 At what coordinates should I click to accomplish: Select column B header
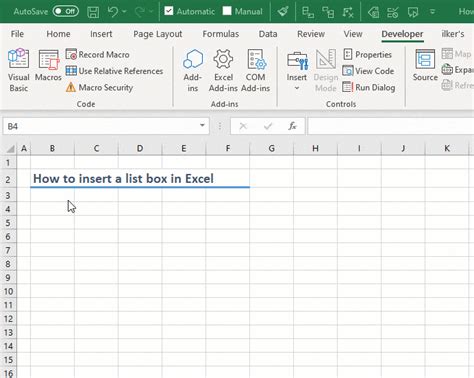(x=52, y=148)
